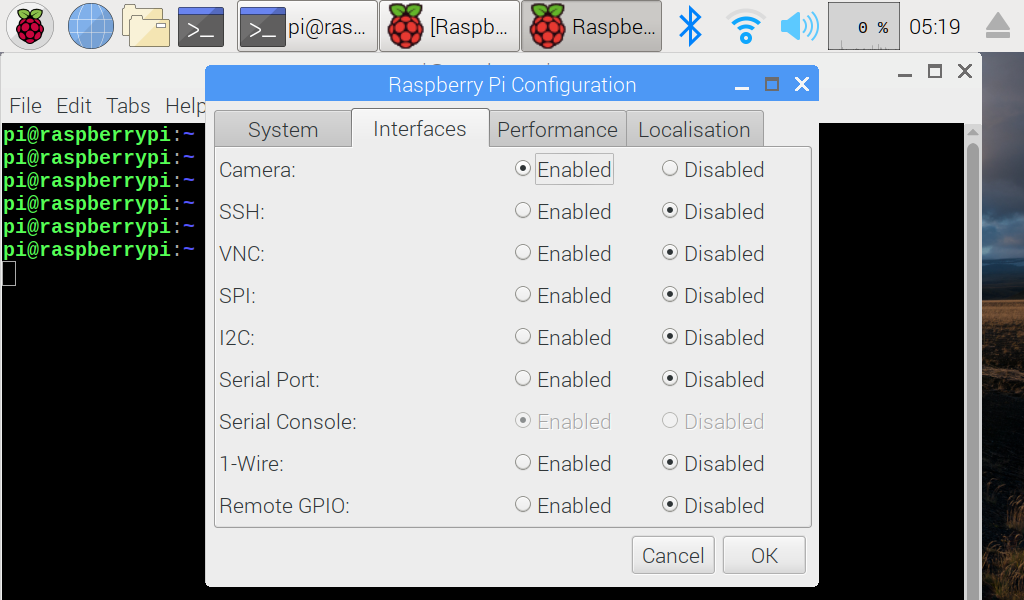The height and width of the screenshot is (600, 1024).
Task: Disable the Camera interface
Action: pyautogui.click(x=670, y=169)
